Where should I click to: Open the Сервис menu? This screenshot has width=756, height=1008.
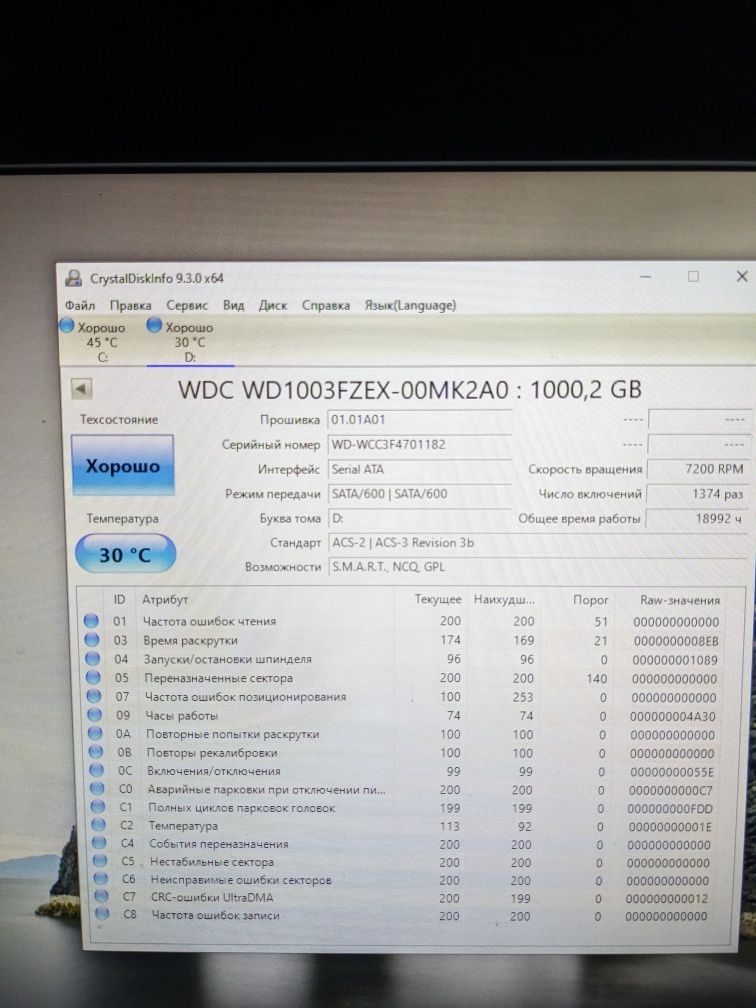[187, 306]
